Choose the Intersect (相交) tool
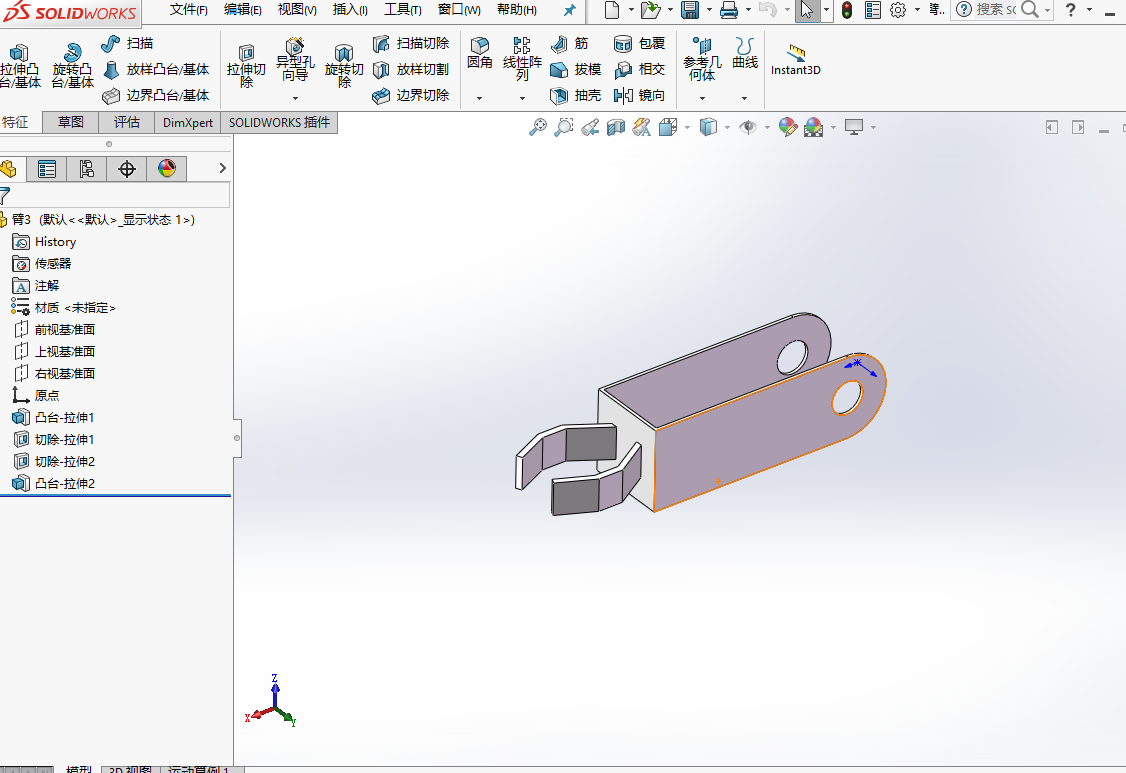1126x773 pixels. tap(639, 70)
